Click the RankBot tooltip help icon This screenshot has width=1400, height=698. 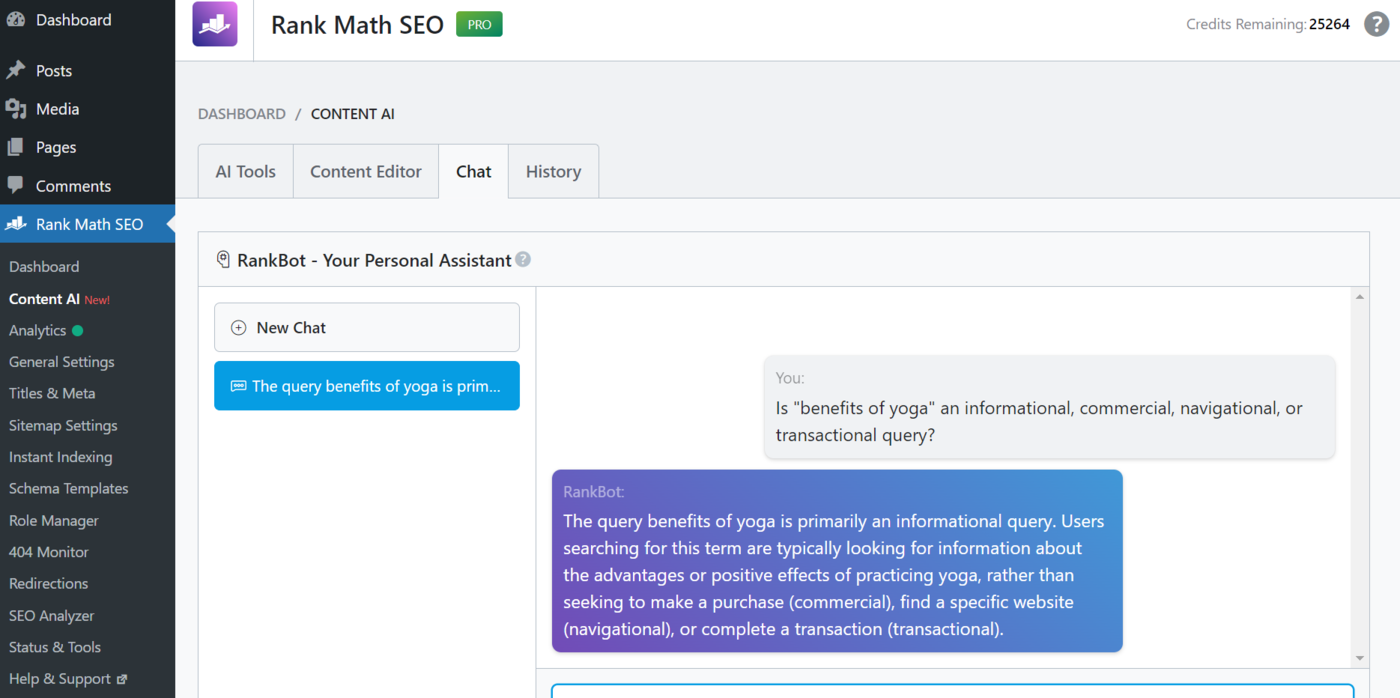(x=524, y=259)
